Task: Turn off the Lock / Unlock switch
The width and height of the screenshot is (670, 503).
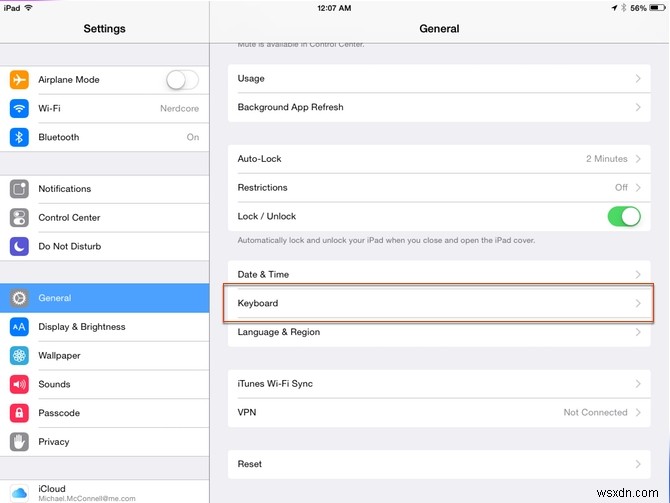Action: click(x=624, y=216)
